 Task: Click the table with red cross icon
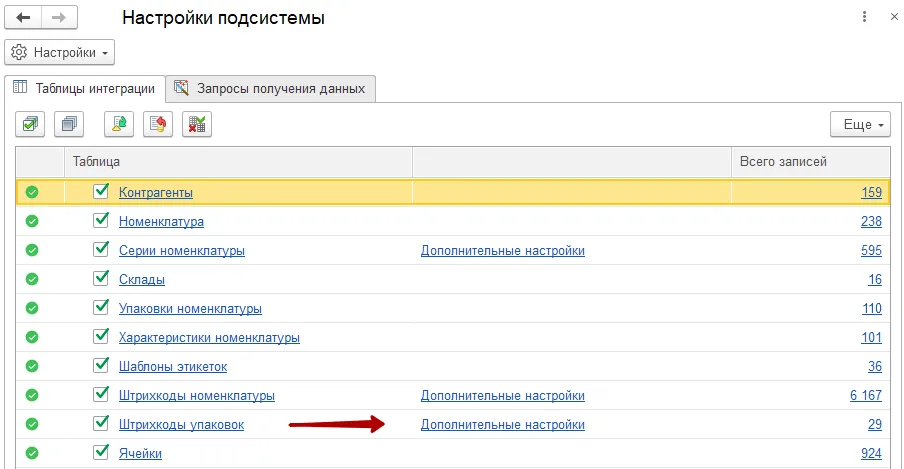[197, 124]
